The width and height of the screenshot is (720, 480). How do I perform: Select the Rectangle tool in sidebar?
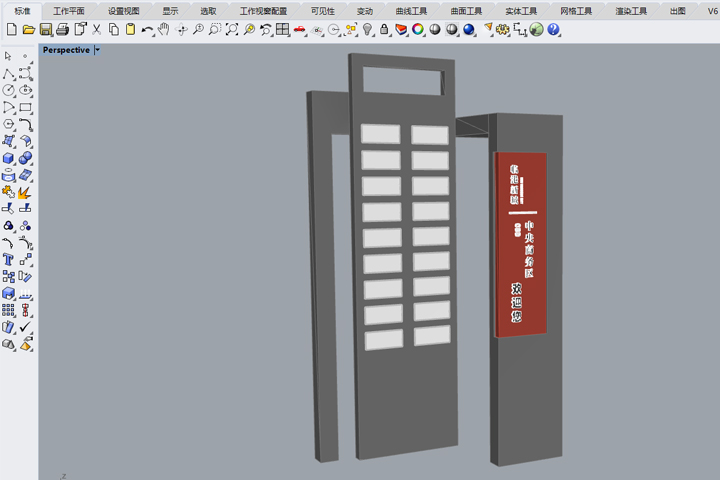click(x=26, y=107)
